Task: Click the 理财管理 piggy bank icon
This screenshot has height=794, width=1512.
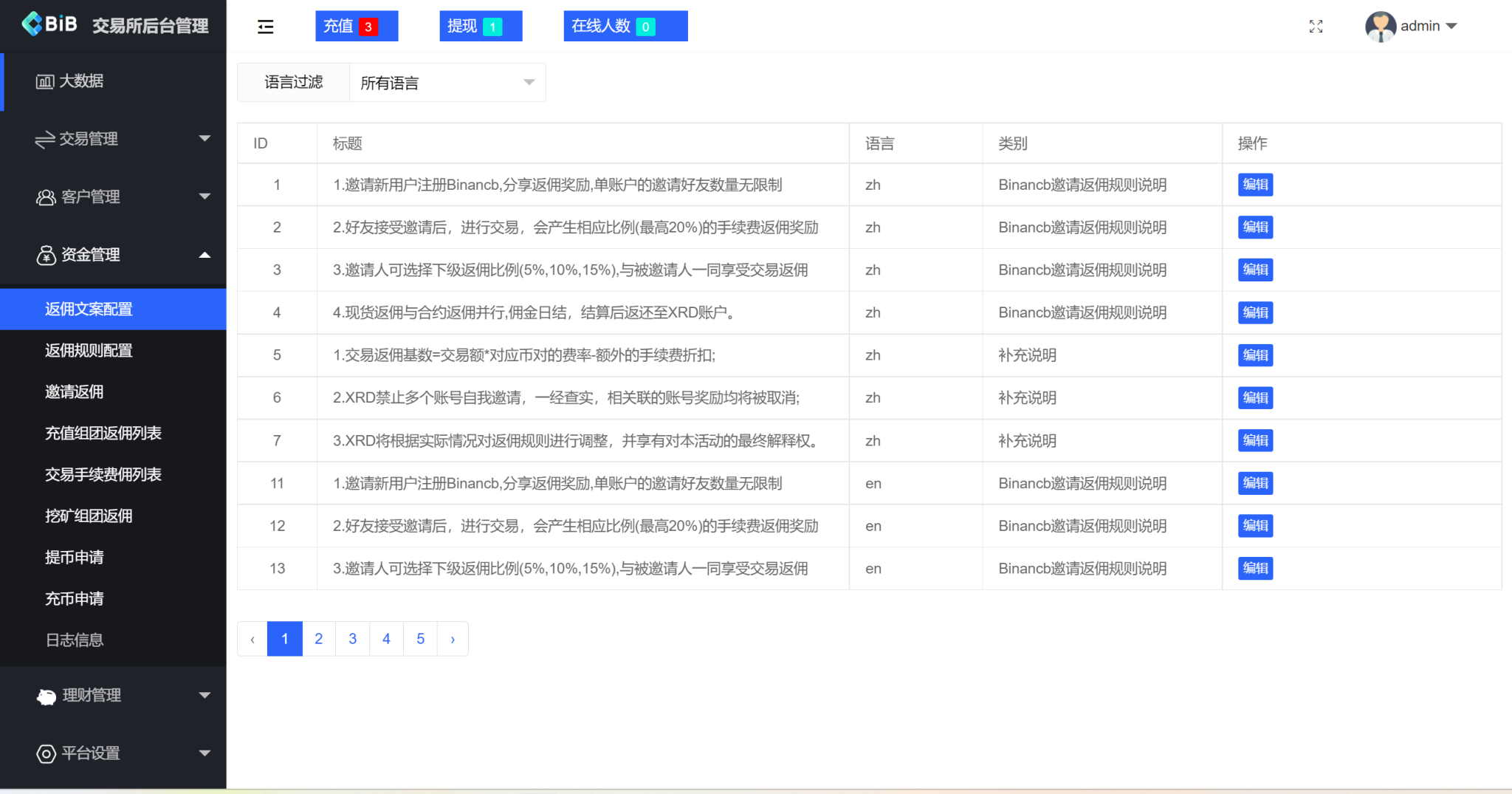Action: 46,695
